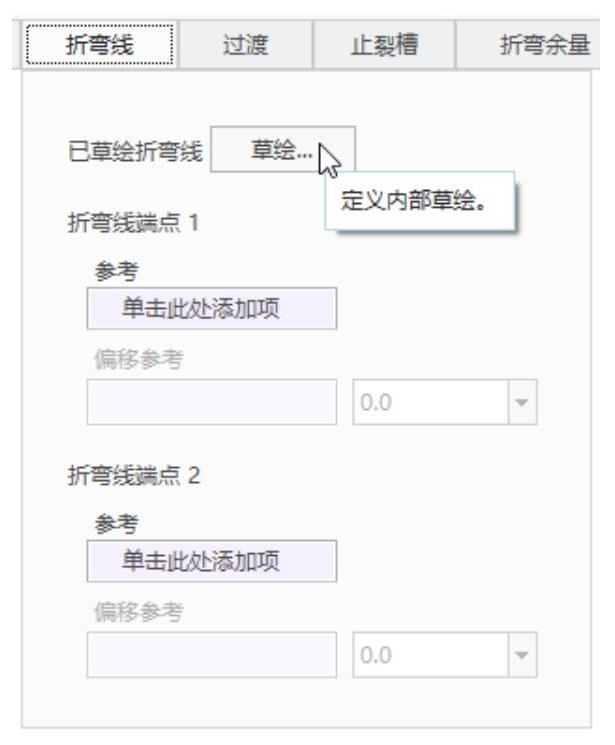Expand the offset value dropdown for 折弯线端点 1
The width and height of the screenshot is (615, 745).
pos(520,404)
